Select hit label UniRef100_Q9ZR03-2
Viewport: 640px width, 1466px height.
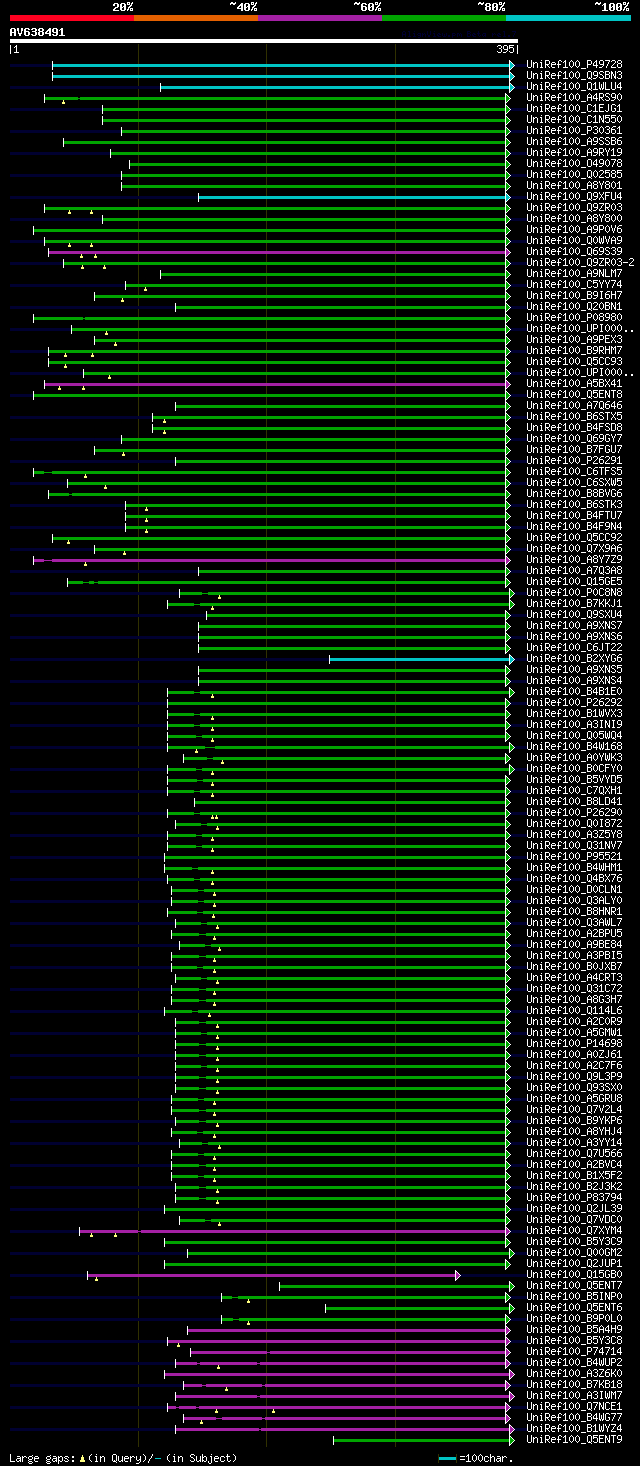[580, 262]
